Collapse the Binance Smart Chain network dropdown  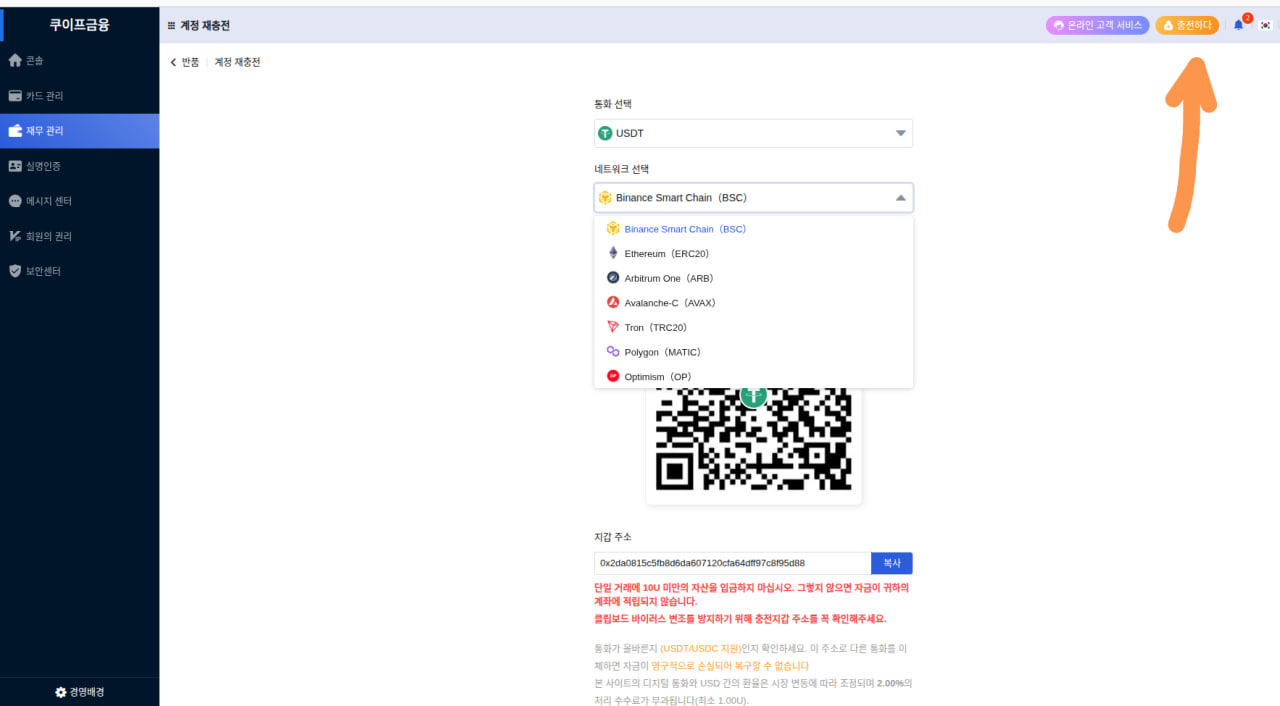[753, 198]
